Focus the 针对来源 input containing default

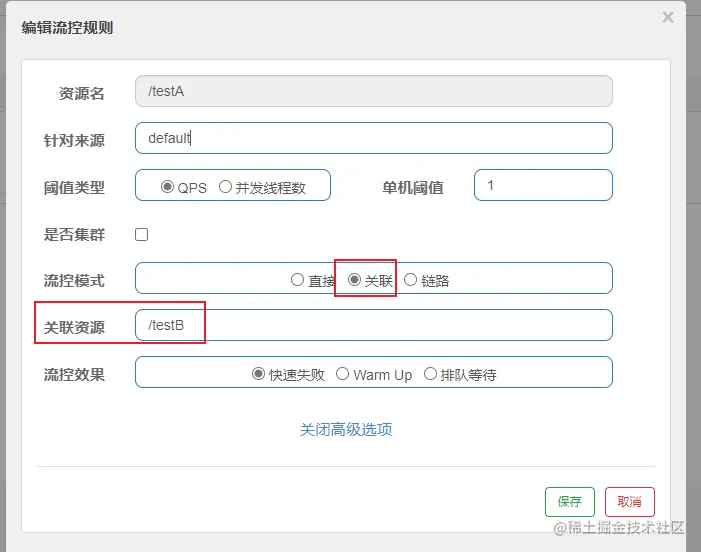click(374, 138)
